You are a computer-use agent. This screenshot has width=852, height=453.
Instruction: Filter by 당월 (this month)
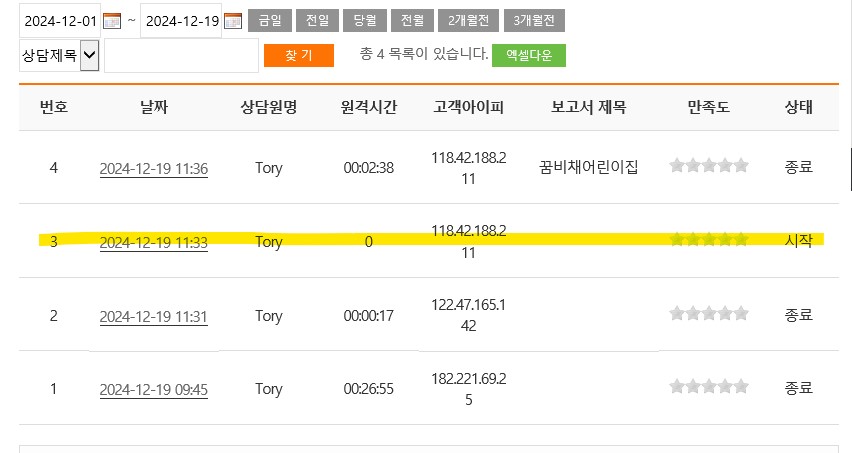coord(364,21)
